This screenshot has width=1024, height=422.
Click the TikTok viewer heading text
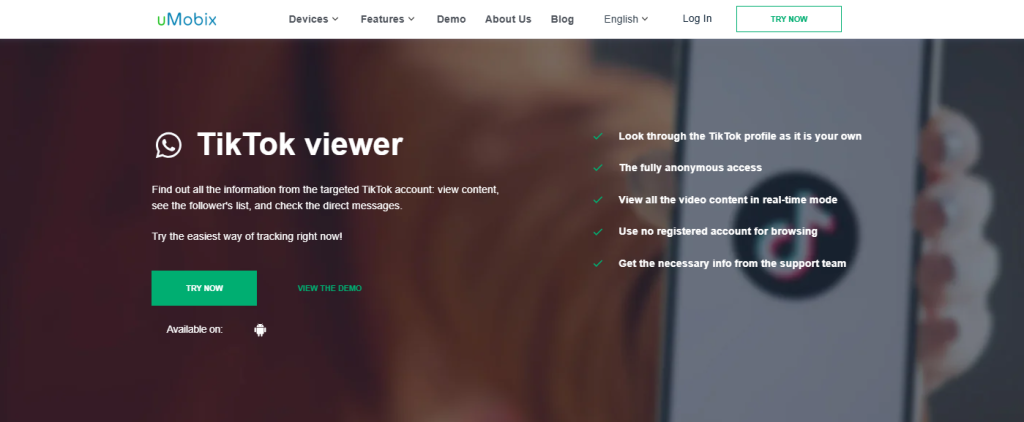pos(299,146)
